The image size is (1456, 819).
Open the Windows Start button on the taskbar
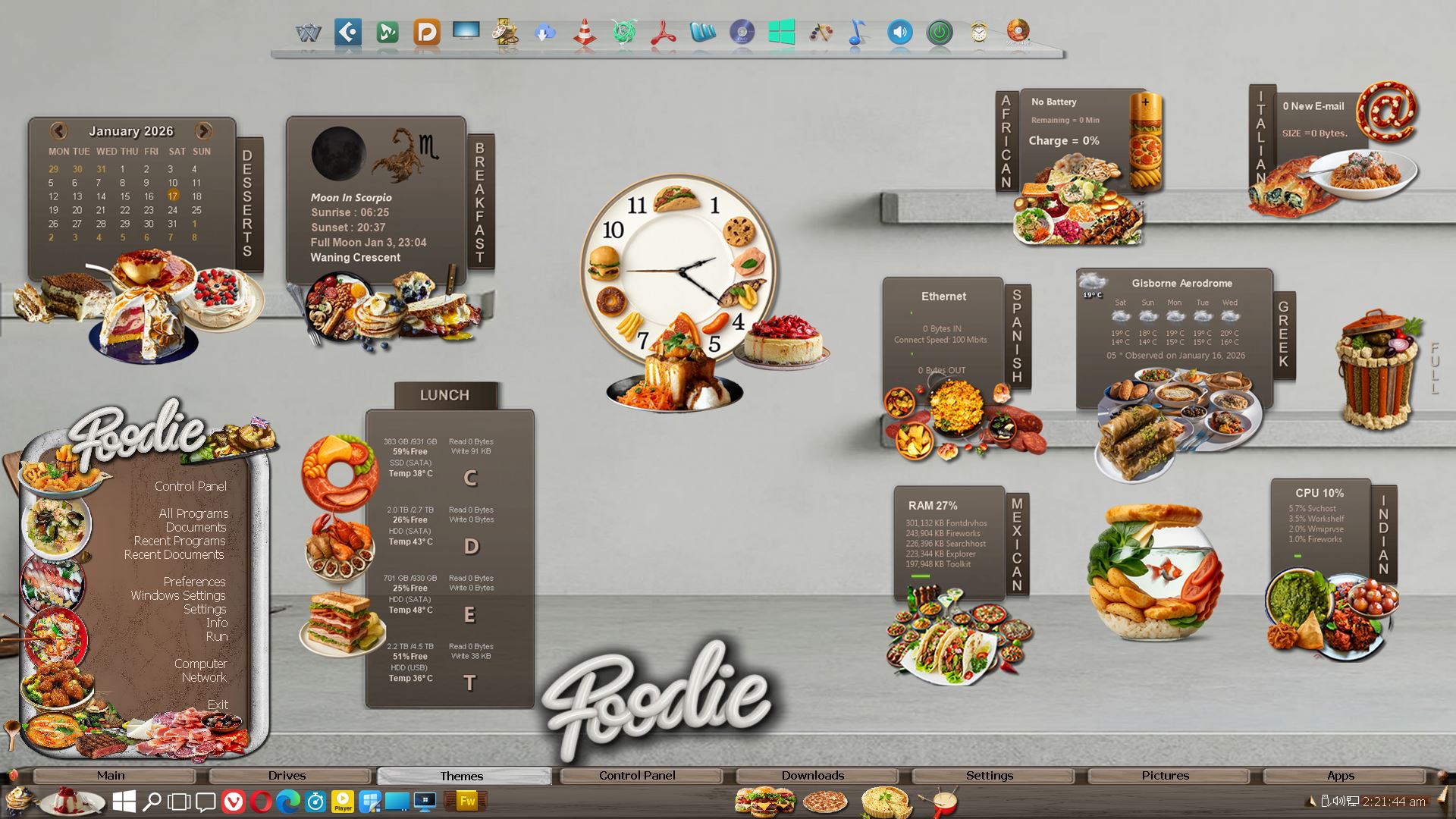coord(124,802)
